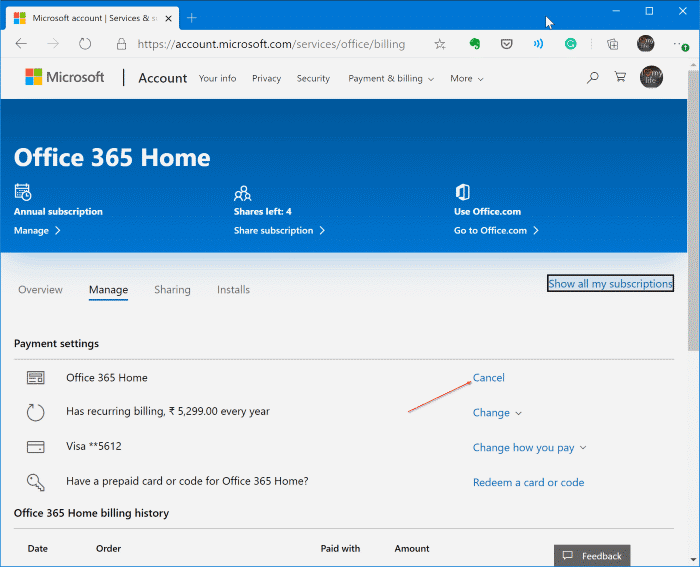Open Your info page
Screen dimensions: 700x567
217,78
